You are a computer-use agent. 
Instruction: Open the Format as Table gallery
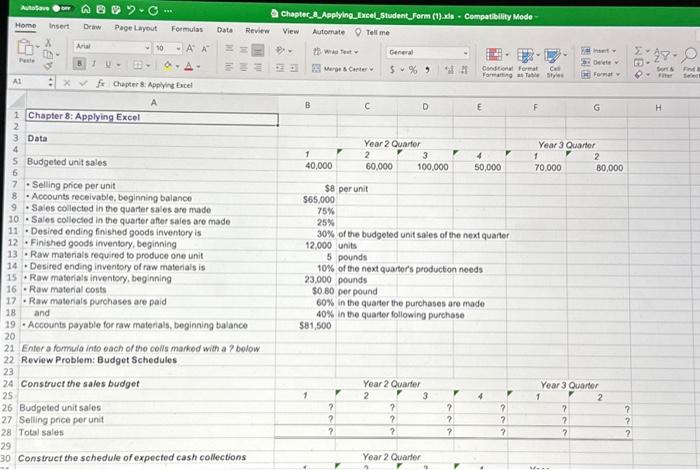[528, 63]
